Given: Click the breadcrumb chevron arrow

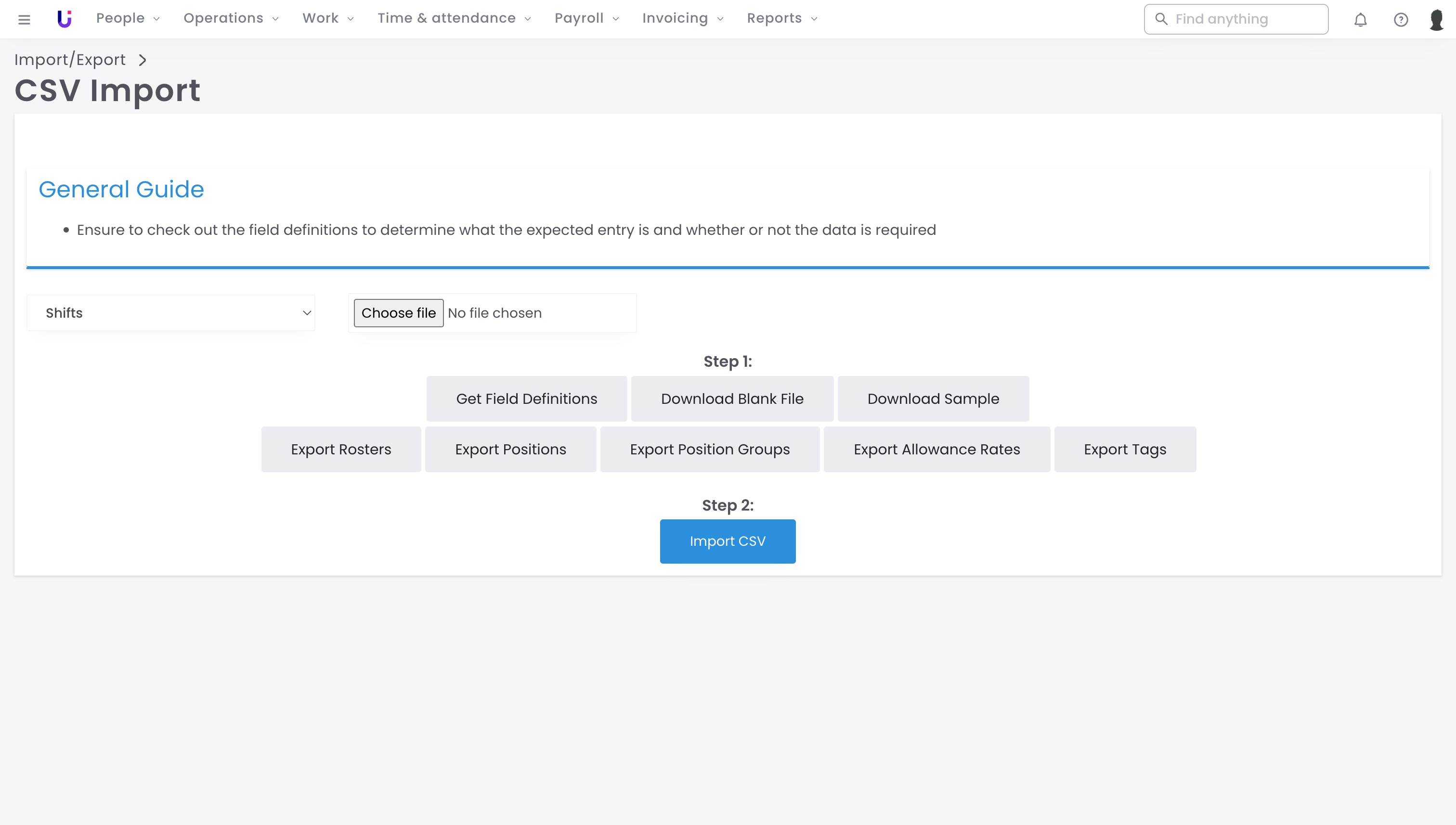Looking at the screenshot, I should (142, 60).
